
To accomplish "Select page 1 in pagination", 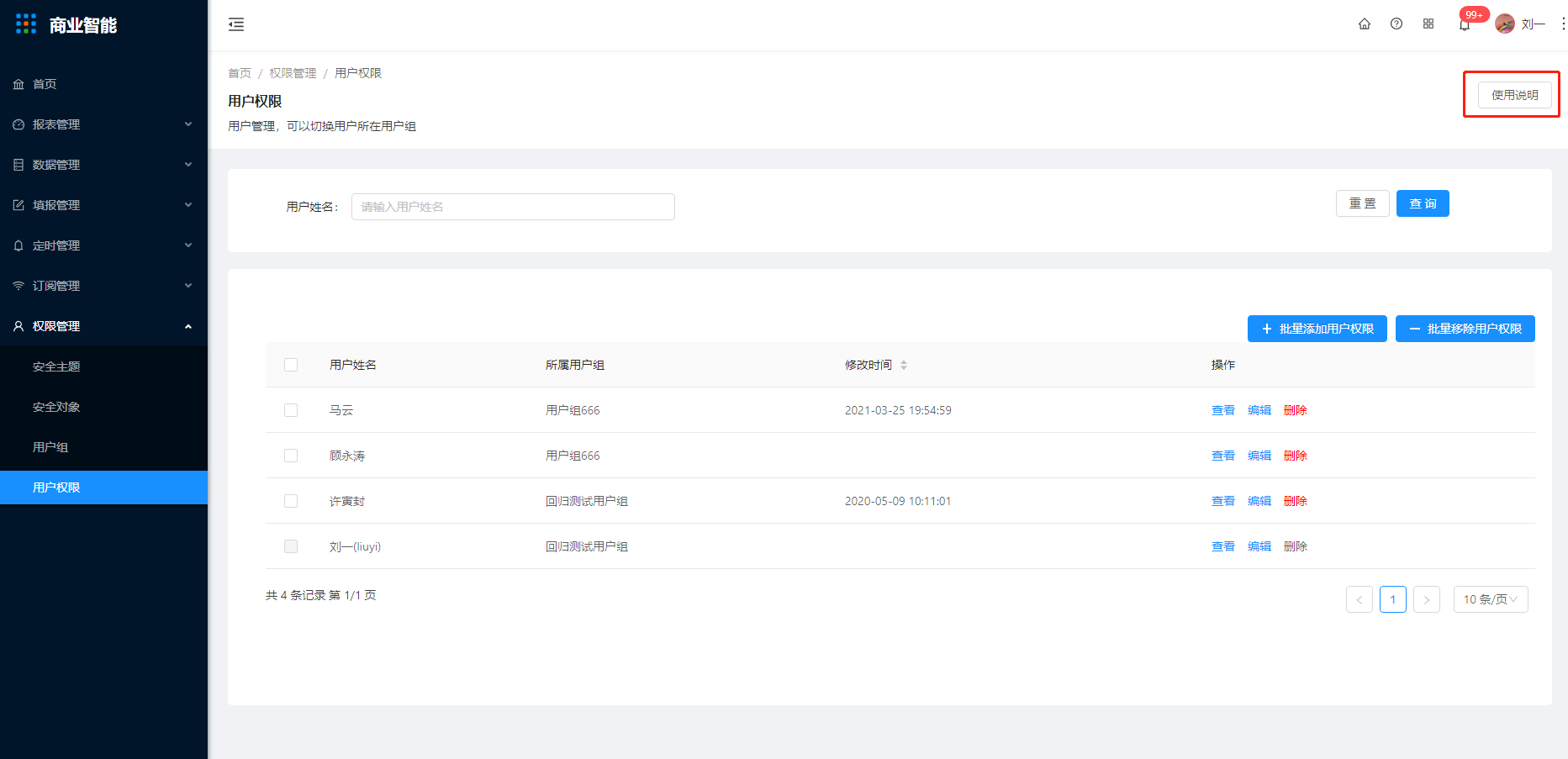I will [1393, 599].
